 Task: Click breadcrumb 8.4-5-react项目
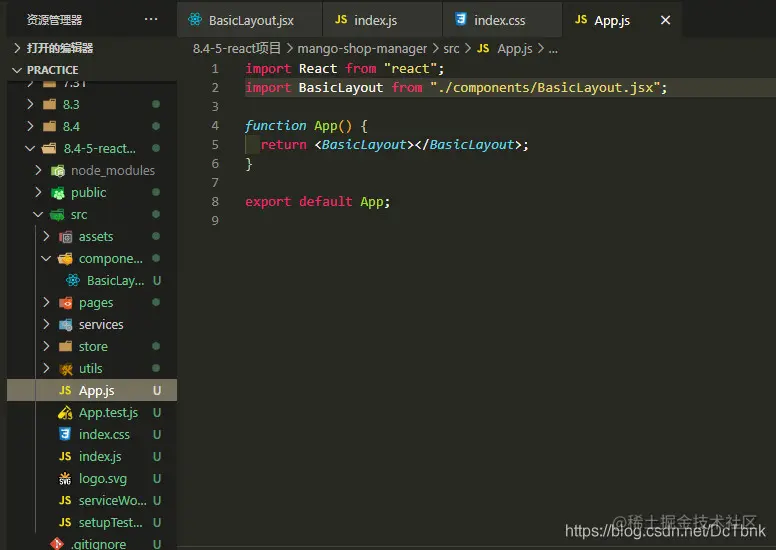[x=237, y=49]
